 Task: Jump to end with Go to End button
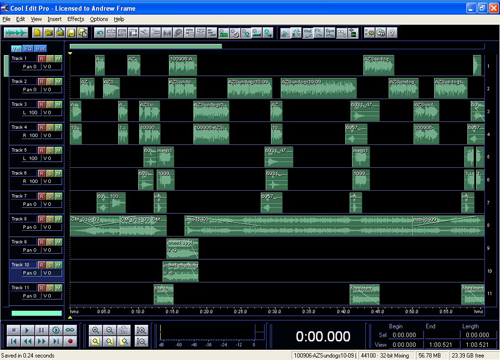pos(56,341)
